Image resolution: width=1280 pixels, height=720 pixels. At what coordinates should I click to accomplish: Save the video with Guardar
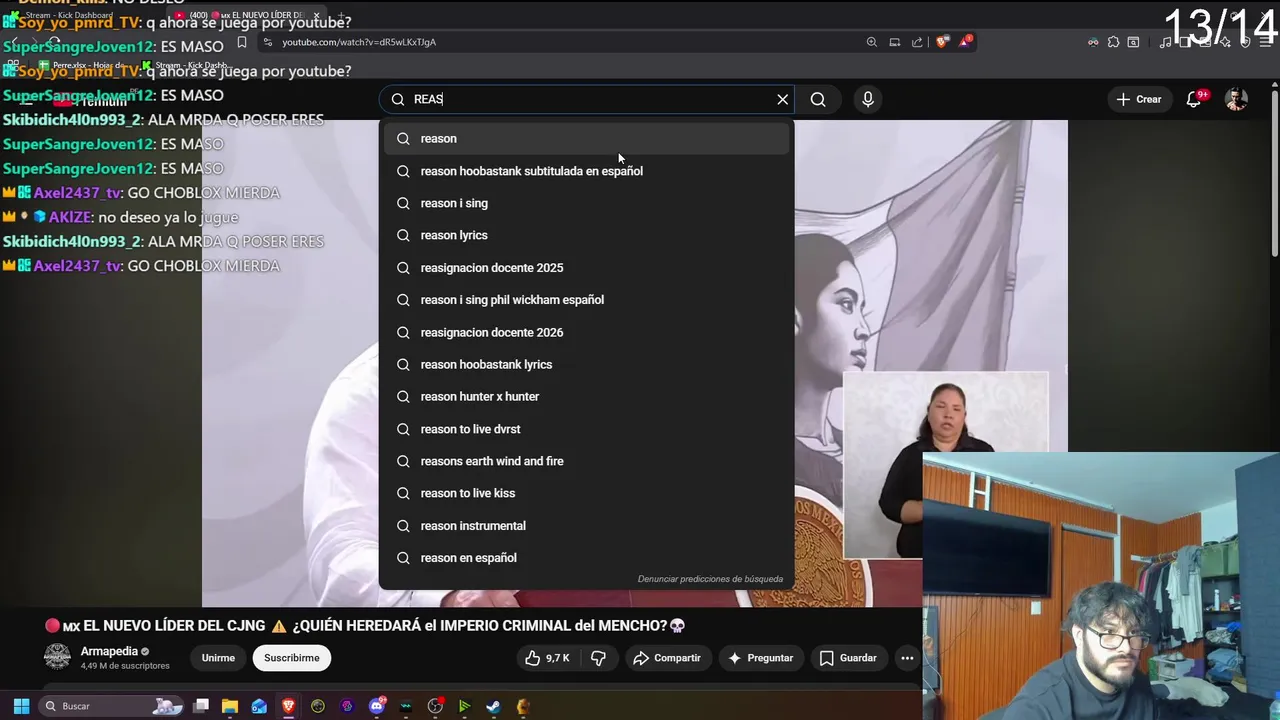coord(848,658)
